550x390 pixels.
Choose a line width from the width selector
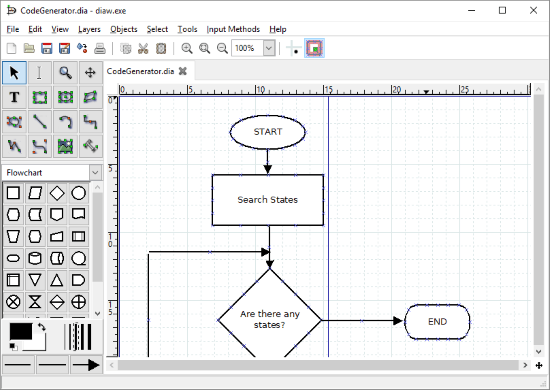[x=78, y=337]
